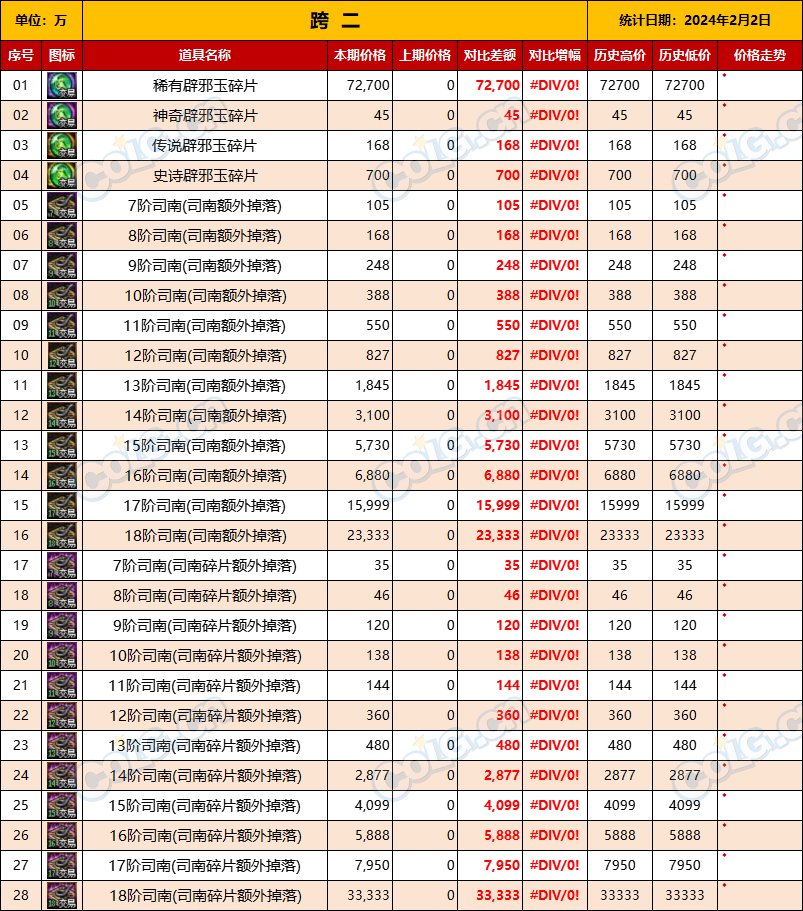Viewport: 803px width, 911px height.
Task: Select the 18阶司南(司南碎片额外掉落) name cell
Action: [x=205, y=896]
